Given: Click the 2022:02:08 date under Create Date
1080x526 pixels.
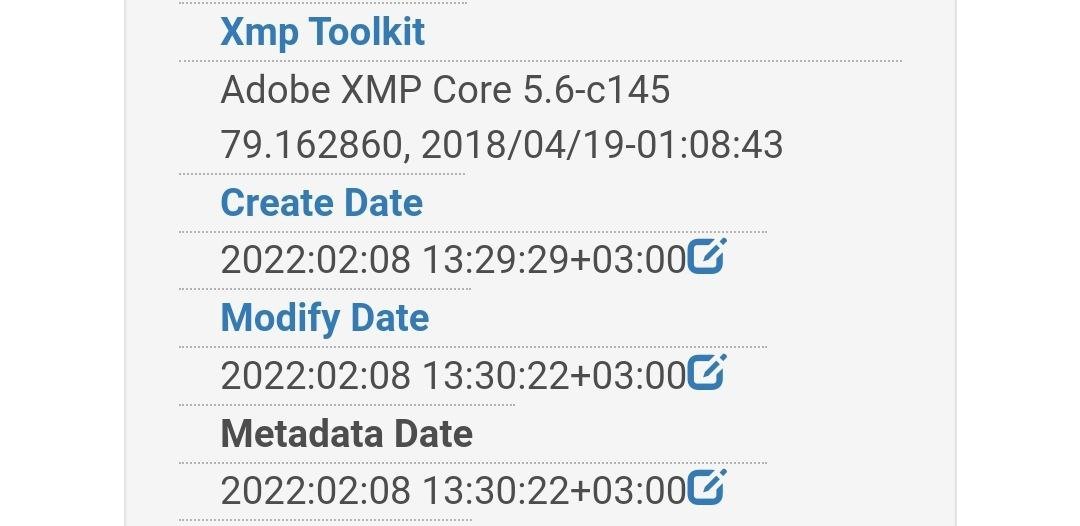Looking at the screenshot, I should 315,260.
